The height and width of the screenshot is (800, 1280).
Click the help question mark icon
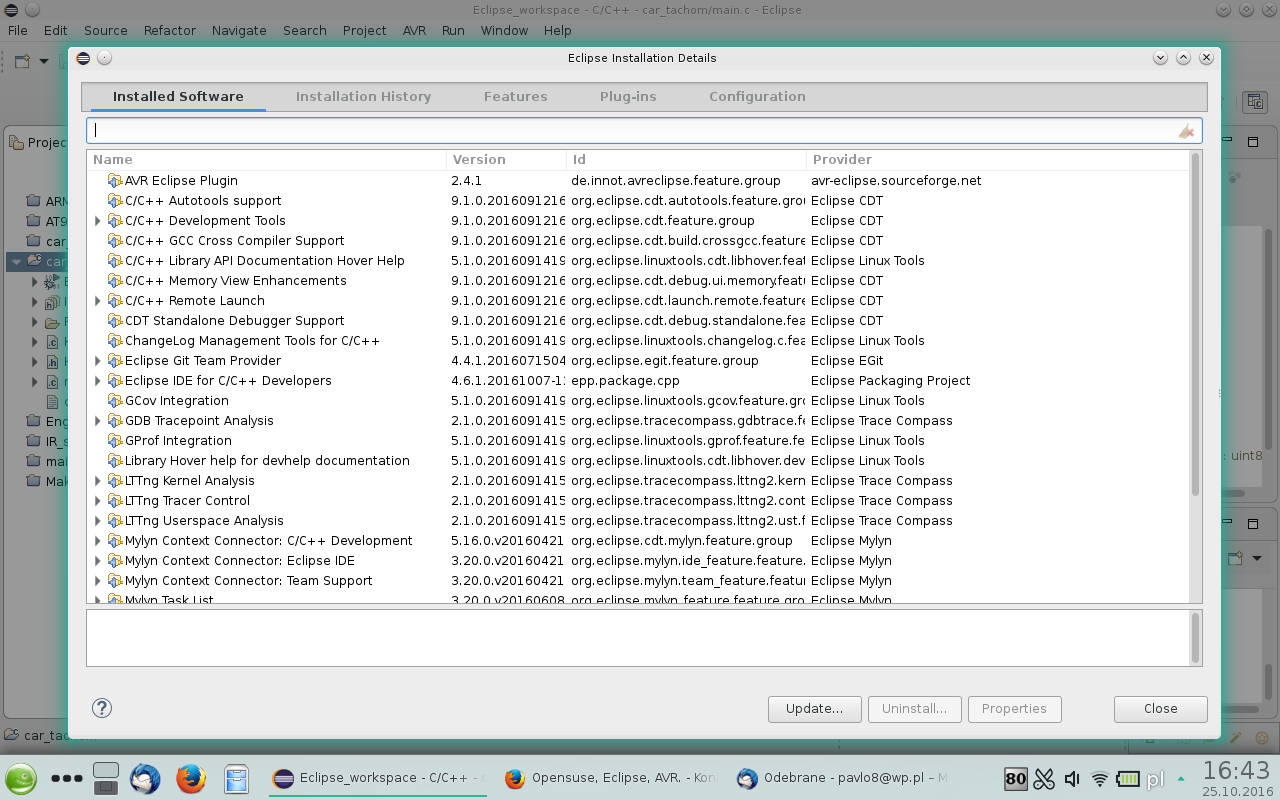pyautogui.click(x=102, y=708)
